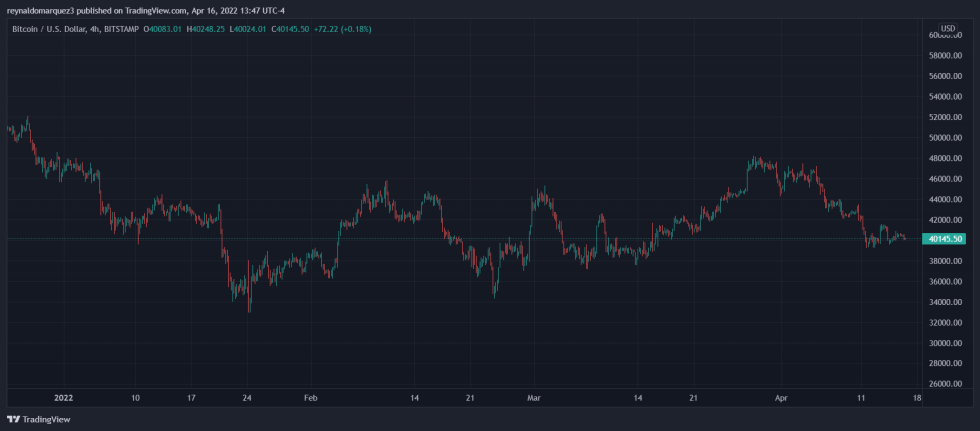The width and height of the screenshot is (980, 431).
Task: Click the 2022 label on time axis
Action: click(x=64, y=397)
